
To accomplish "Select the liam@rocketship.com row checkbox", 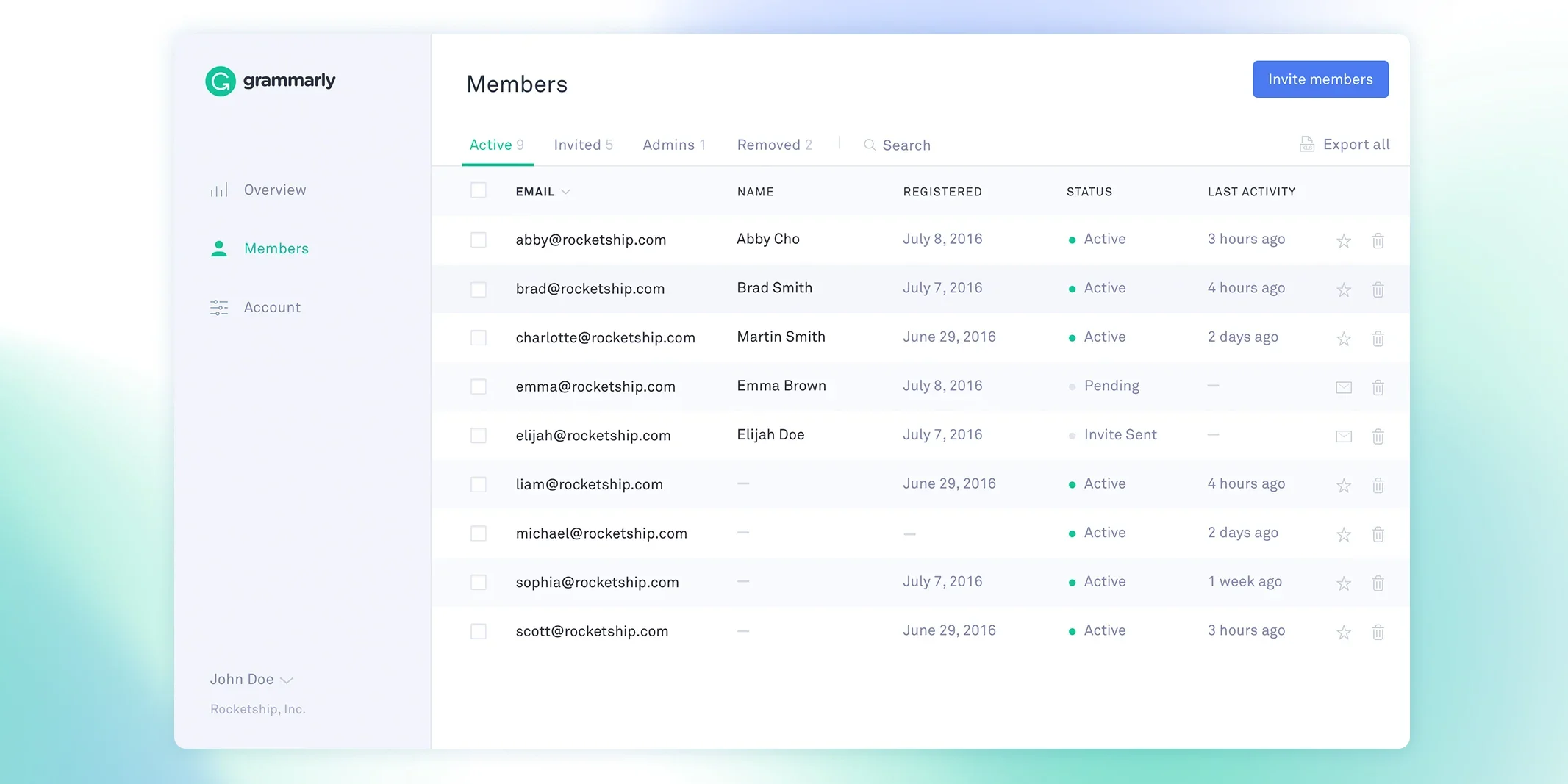I will click(479, 484).
